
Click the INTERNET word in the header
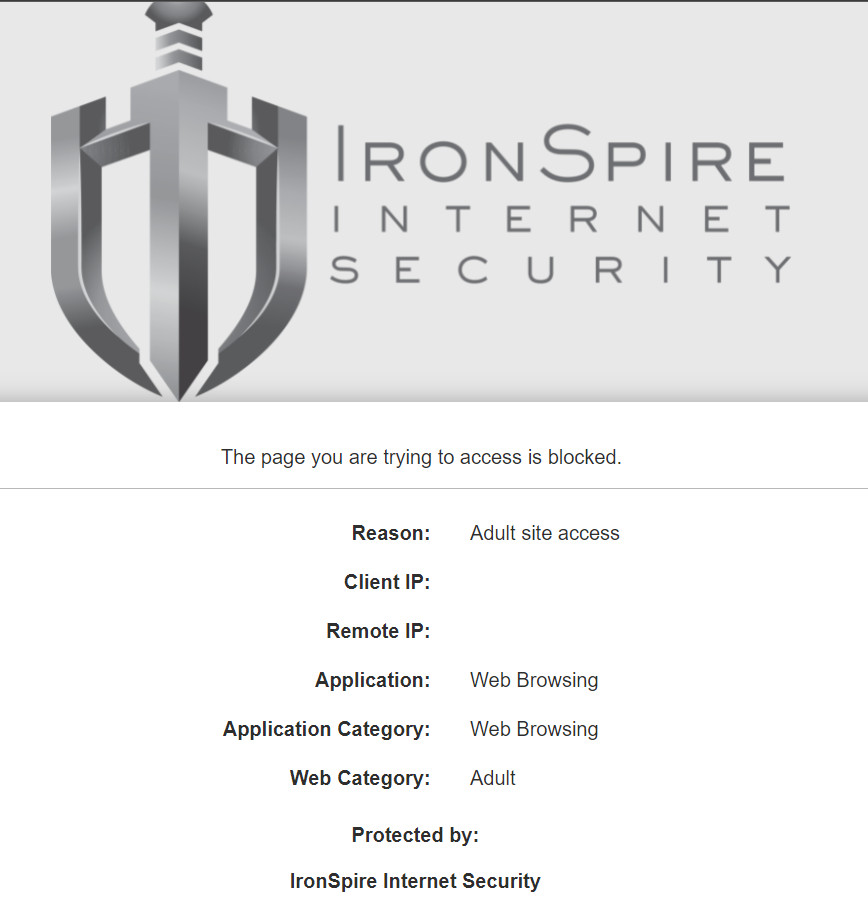[x=560, y=218]
